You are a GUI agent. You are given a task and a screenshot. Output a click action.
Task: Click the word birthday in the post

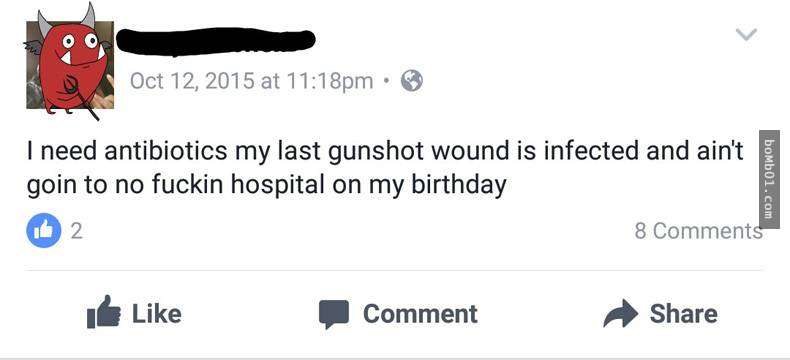point(459,185)
